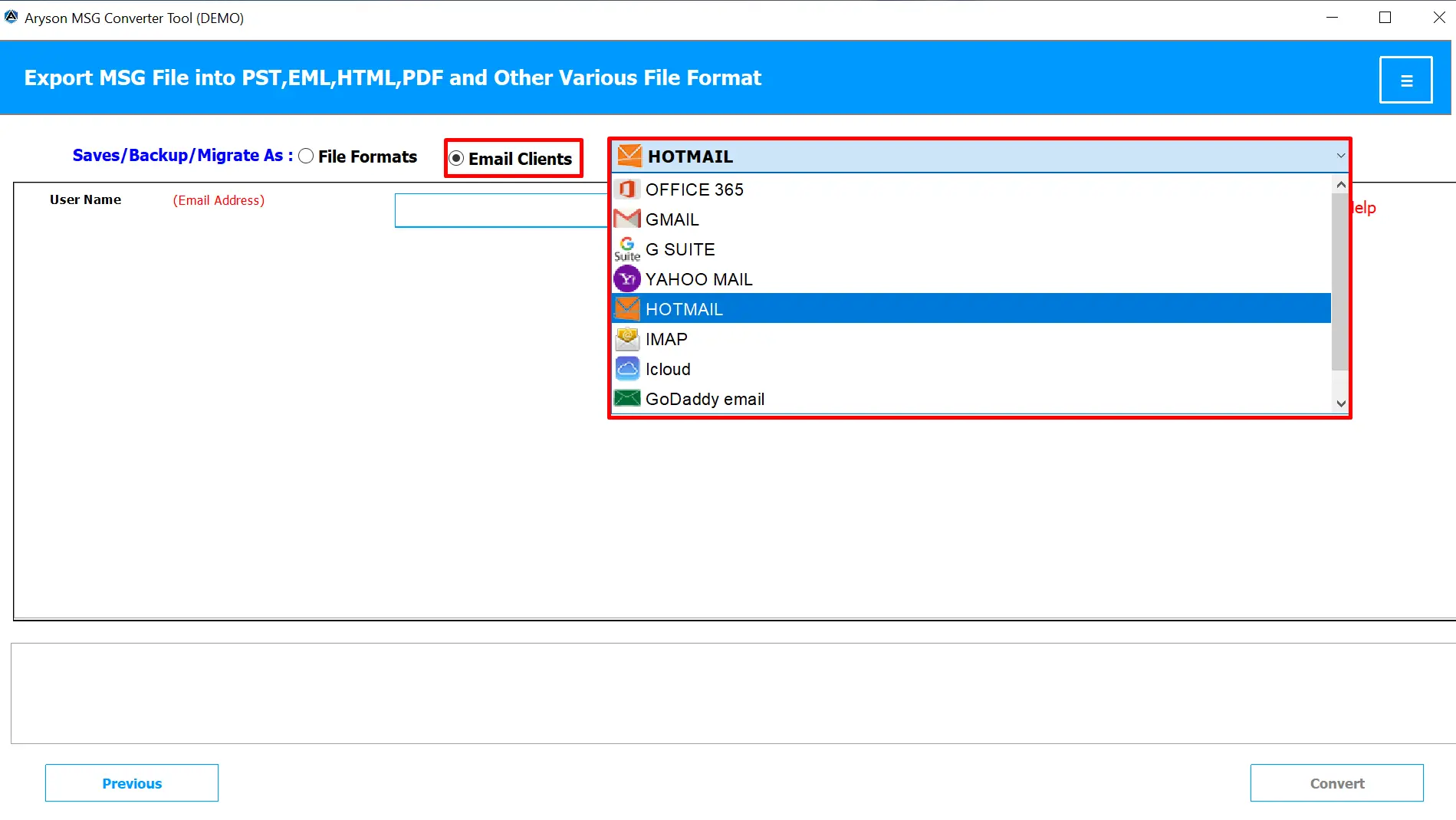Click the Office 365 icon in list
The height and width of the screenshot is (820, 1456).
click(x=627, y=189)
